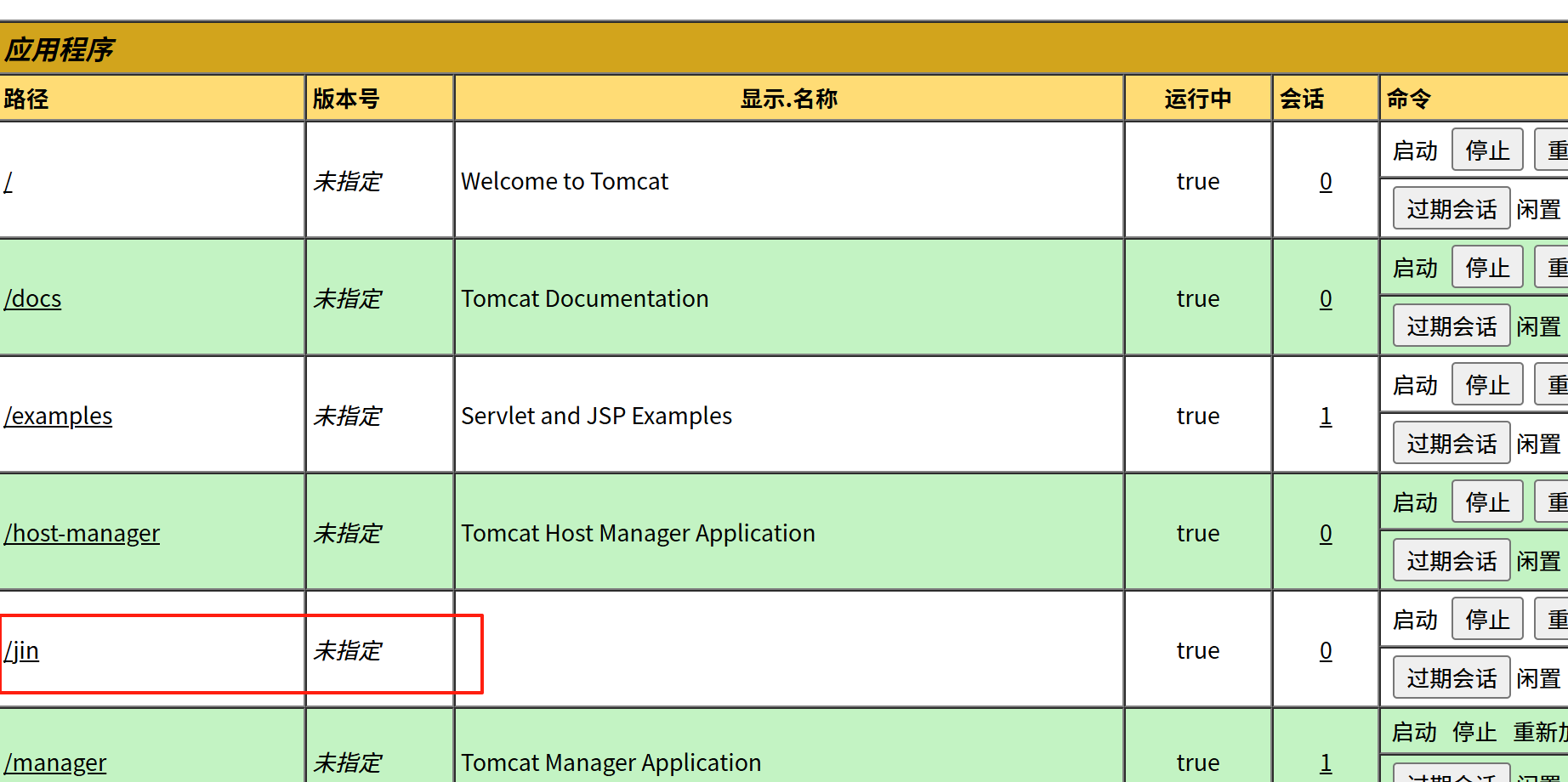Open the /jin application link
Image resolution: width=1568 pixels, height=782 pixels.
pos(21,651)
